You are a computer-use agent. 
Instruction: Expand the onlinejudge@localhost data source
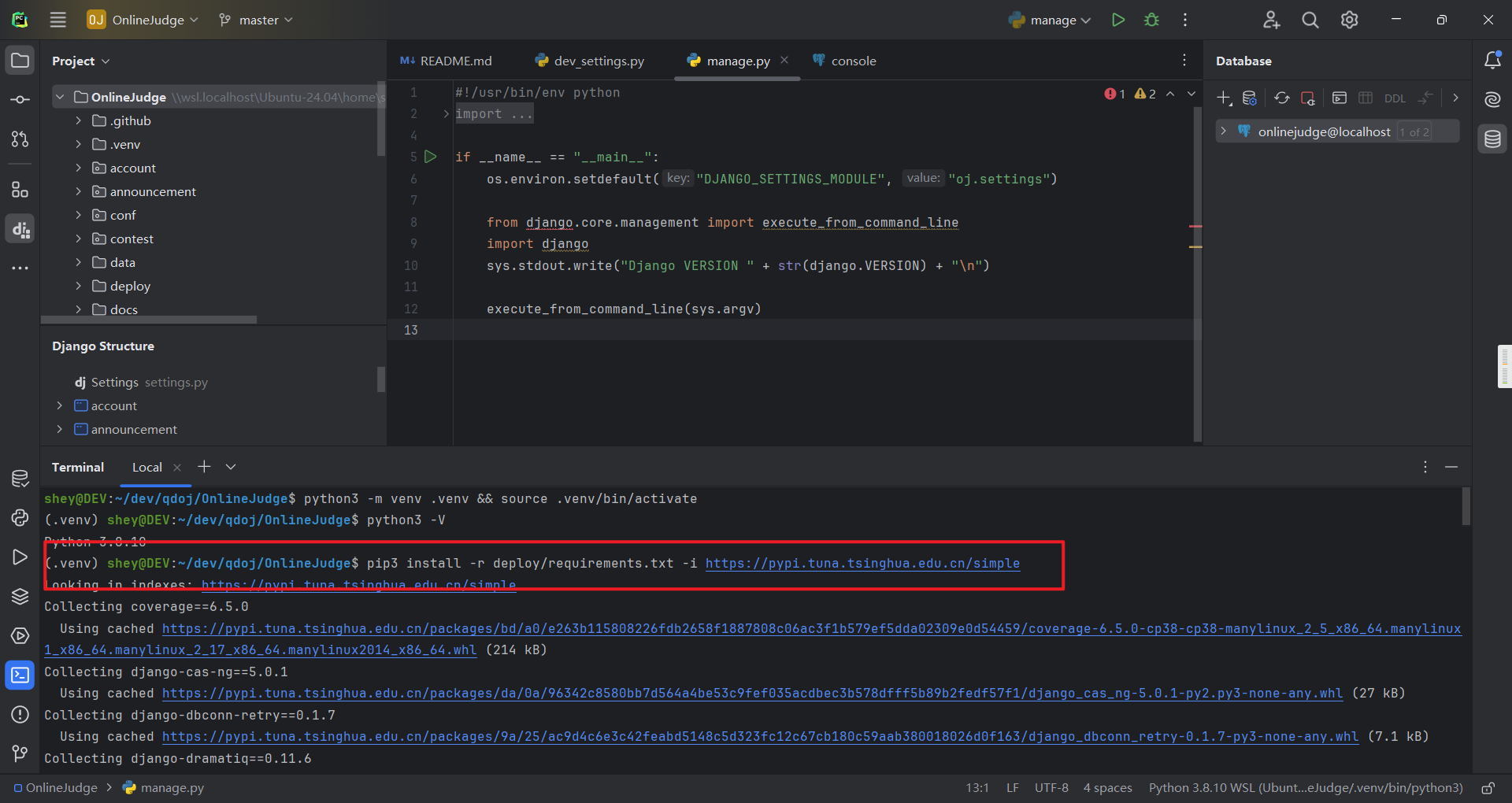click(x=1224, y=131)
